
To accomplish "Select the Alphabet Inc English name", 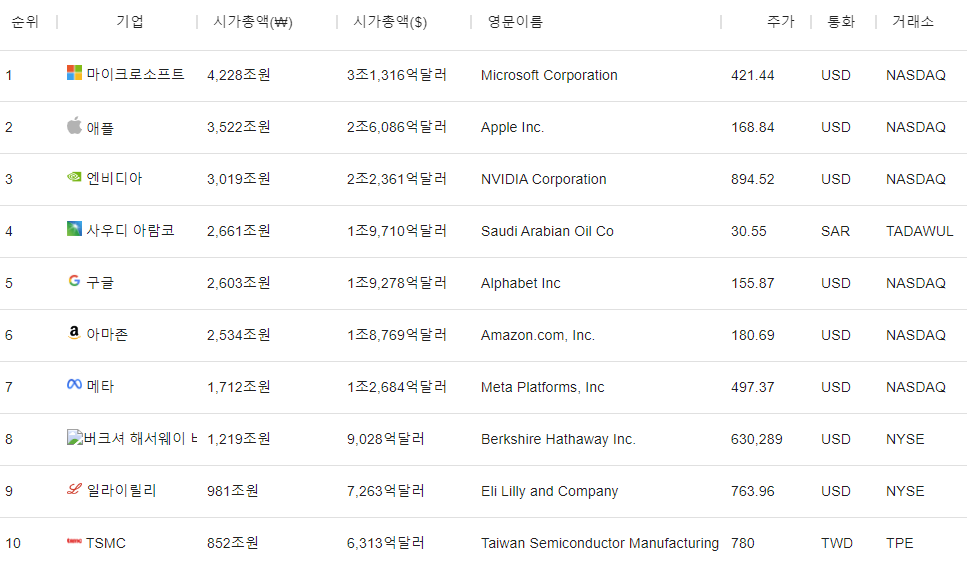I will (521, 283).
